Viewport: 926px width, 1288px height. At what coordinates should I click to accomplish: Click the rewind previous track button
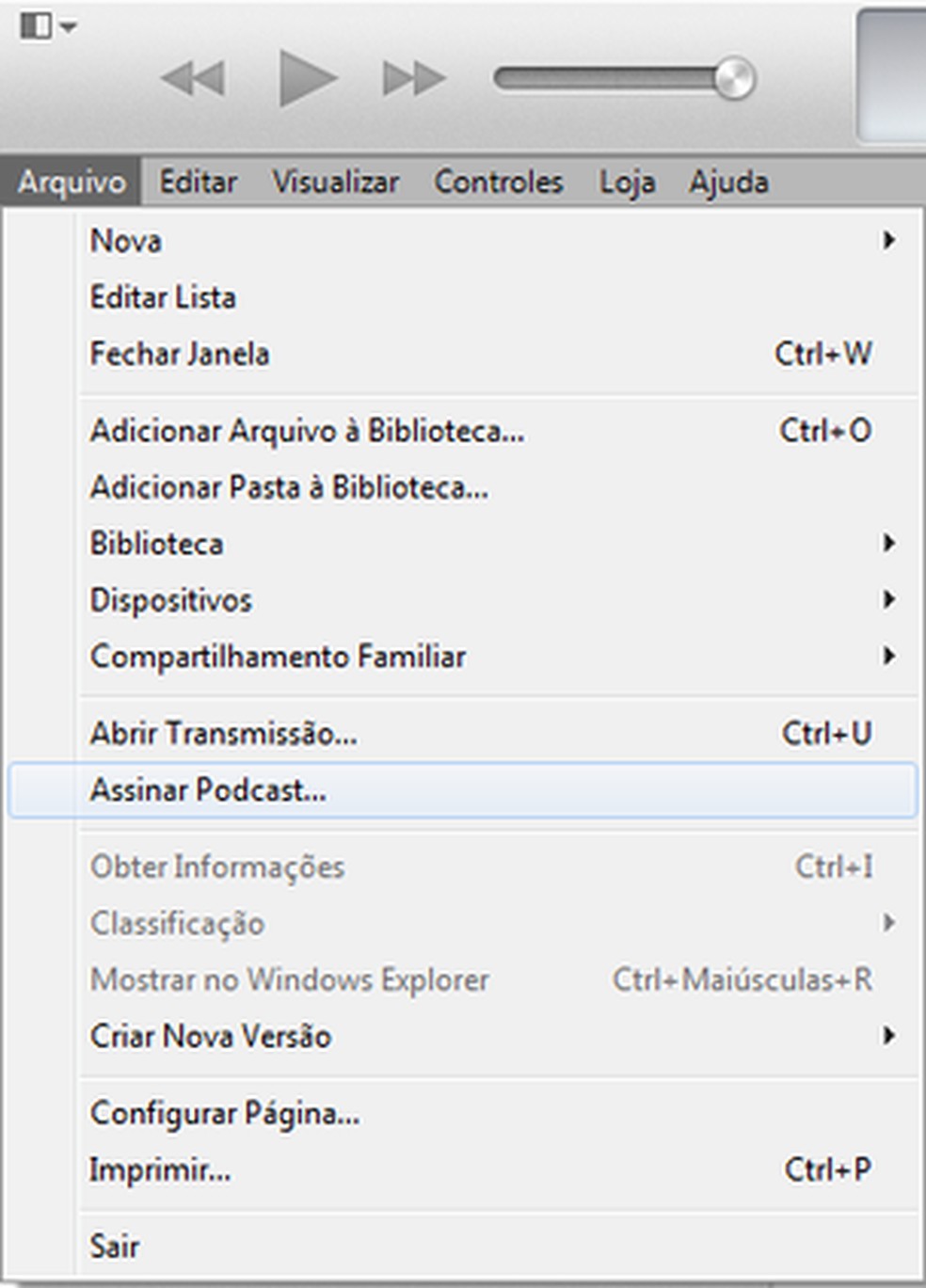193,78
